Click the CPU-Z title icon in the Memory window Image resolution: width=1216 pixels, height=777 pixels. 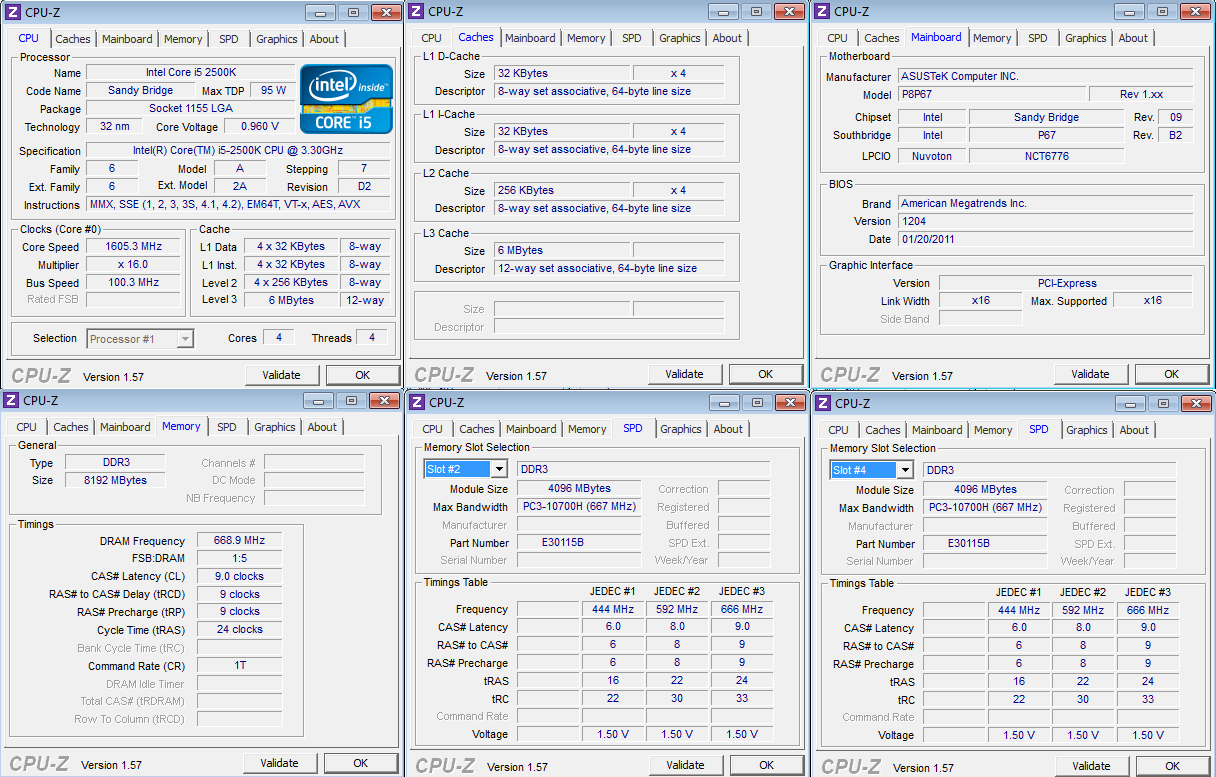point(11,400)
